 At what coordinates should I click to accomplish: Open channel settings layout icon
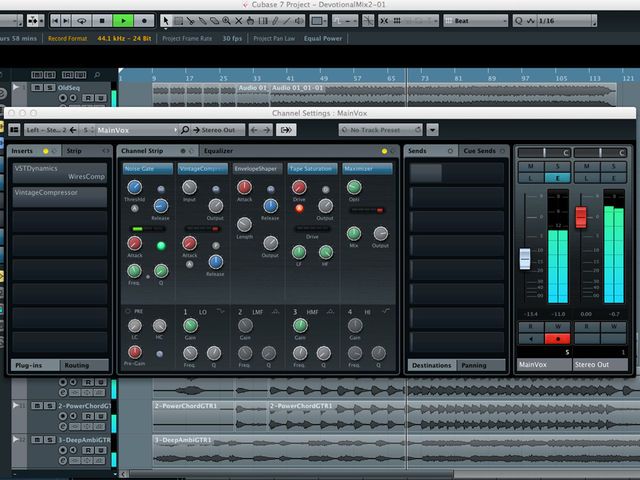pyautogui.click(x=14, y=130)
